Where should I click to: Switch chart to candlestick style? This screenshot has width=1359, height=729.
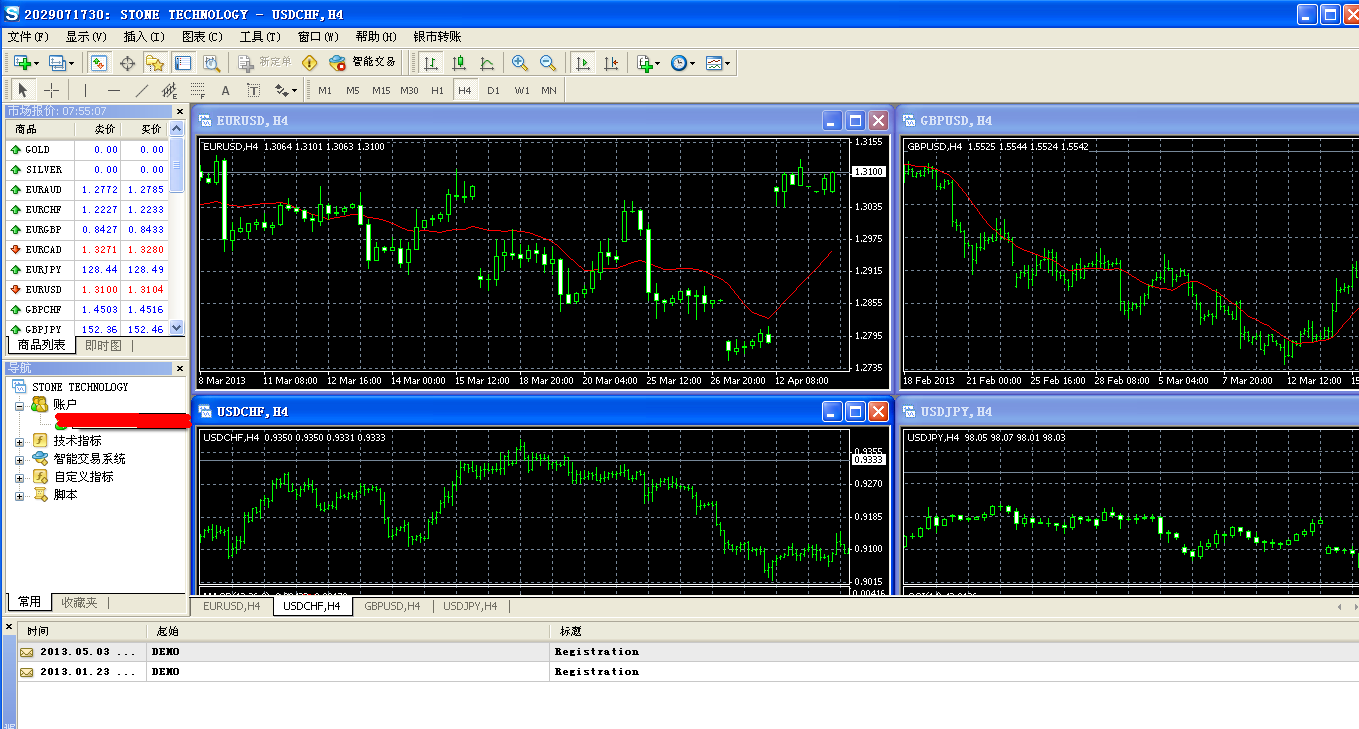pos(459,62)
